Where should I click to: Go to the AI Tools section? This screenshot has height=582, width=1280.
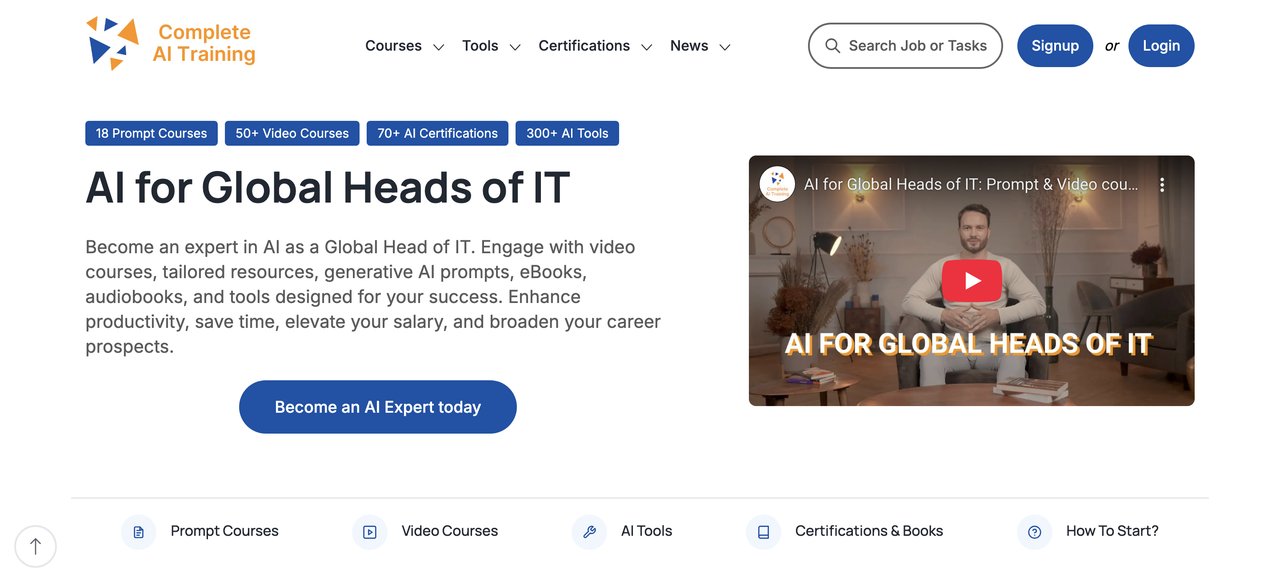click(646, 531)
